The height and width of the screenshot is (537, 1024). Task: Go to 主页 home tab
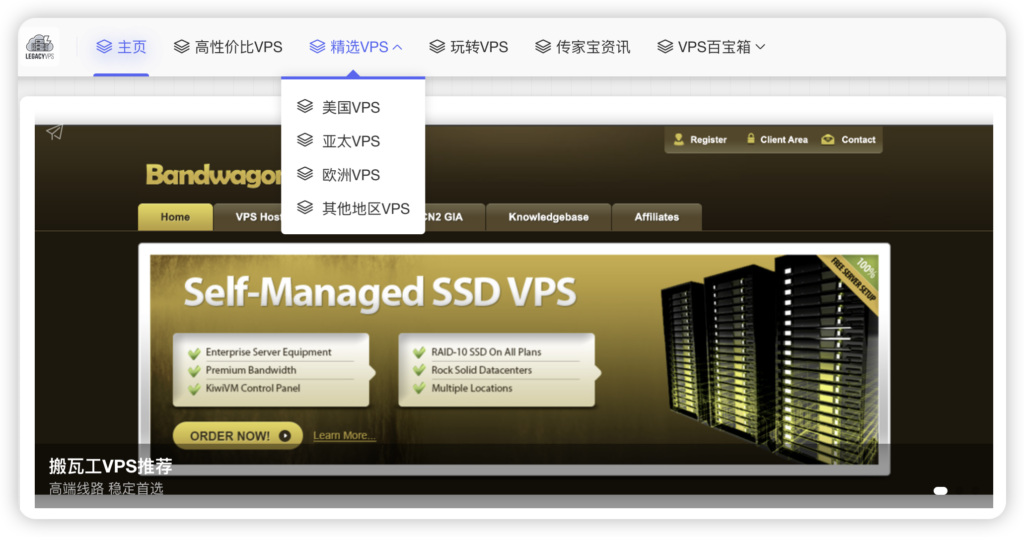(x=121, y=47)
